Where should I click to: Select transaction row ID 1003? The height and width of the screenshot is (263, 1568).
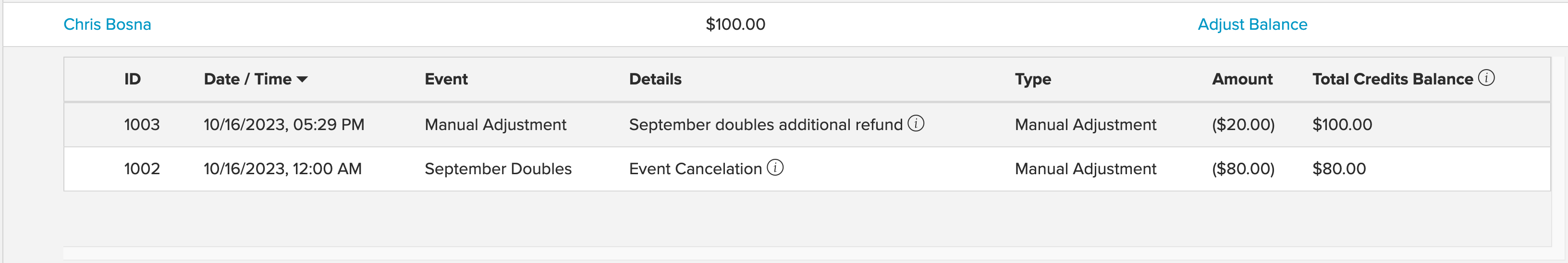tap(807, 125)
